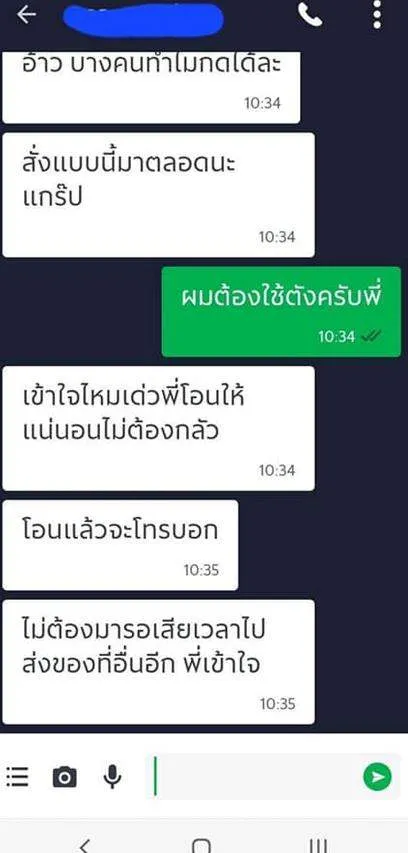Tap the blue-redacted contact name header
This screenshot has height=853, width=408.
[144, 18]
